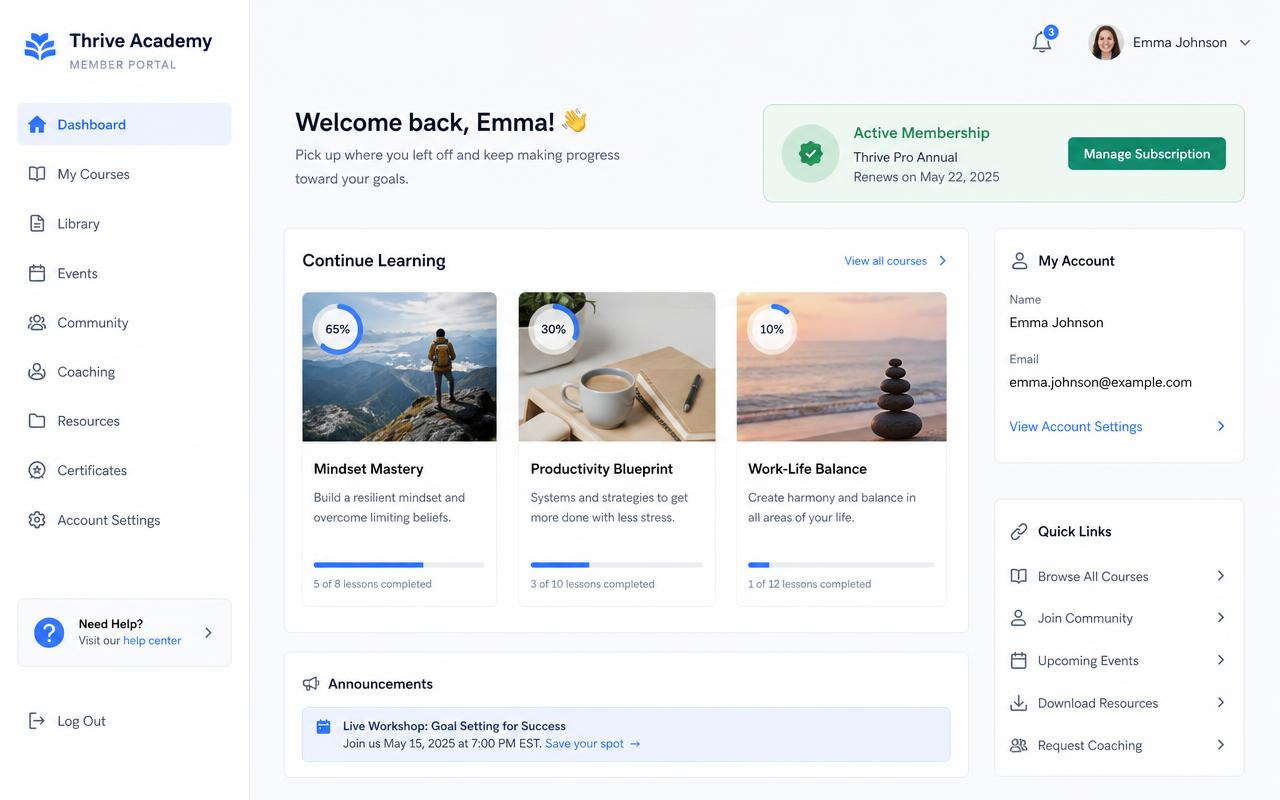Click the Mindset Mastery progress bar
Viewport: 1280px width, 800px height.
coord(399,565)
